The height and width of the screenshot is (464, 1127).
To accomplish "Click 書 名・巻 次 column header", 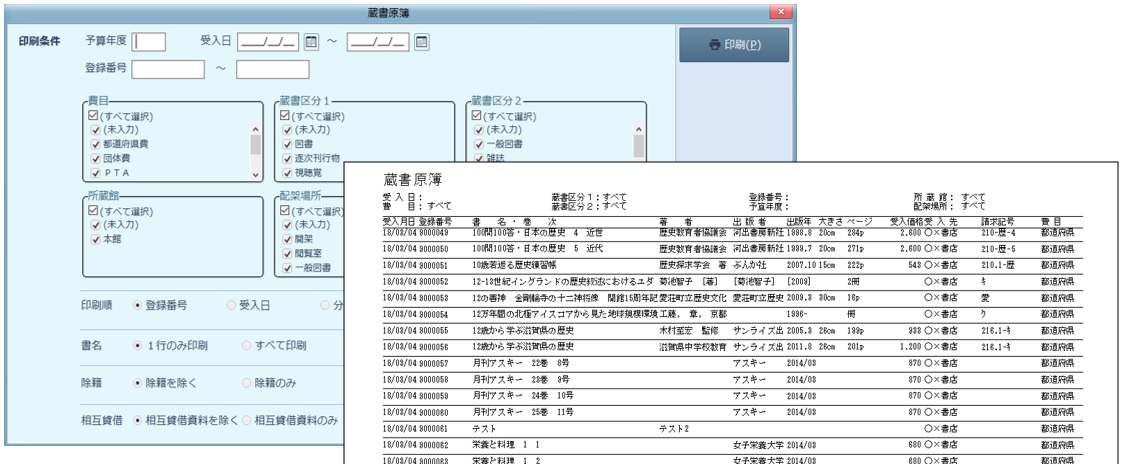I will (515, 221).
